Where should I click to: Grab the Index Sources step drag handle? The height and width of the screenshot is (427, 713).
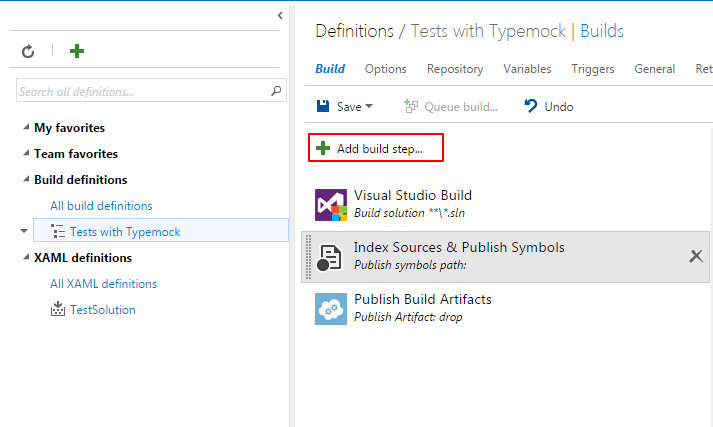[x=308, y=257]
